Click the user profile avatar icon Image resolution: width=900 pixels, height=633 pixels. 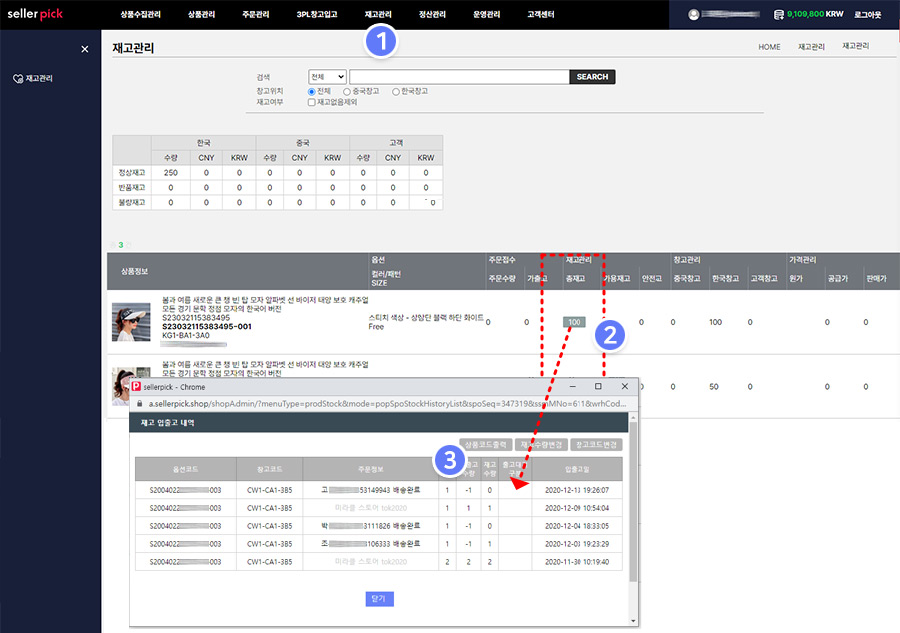[694, 14]
